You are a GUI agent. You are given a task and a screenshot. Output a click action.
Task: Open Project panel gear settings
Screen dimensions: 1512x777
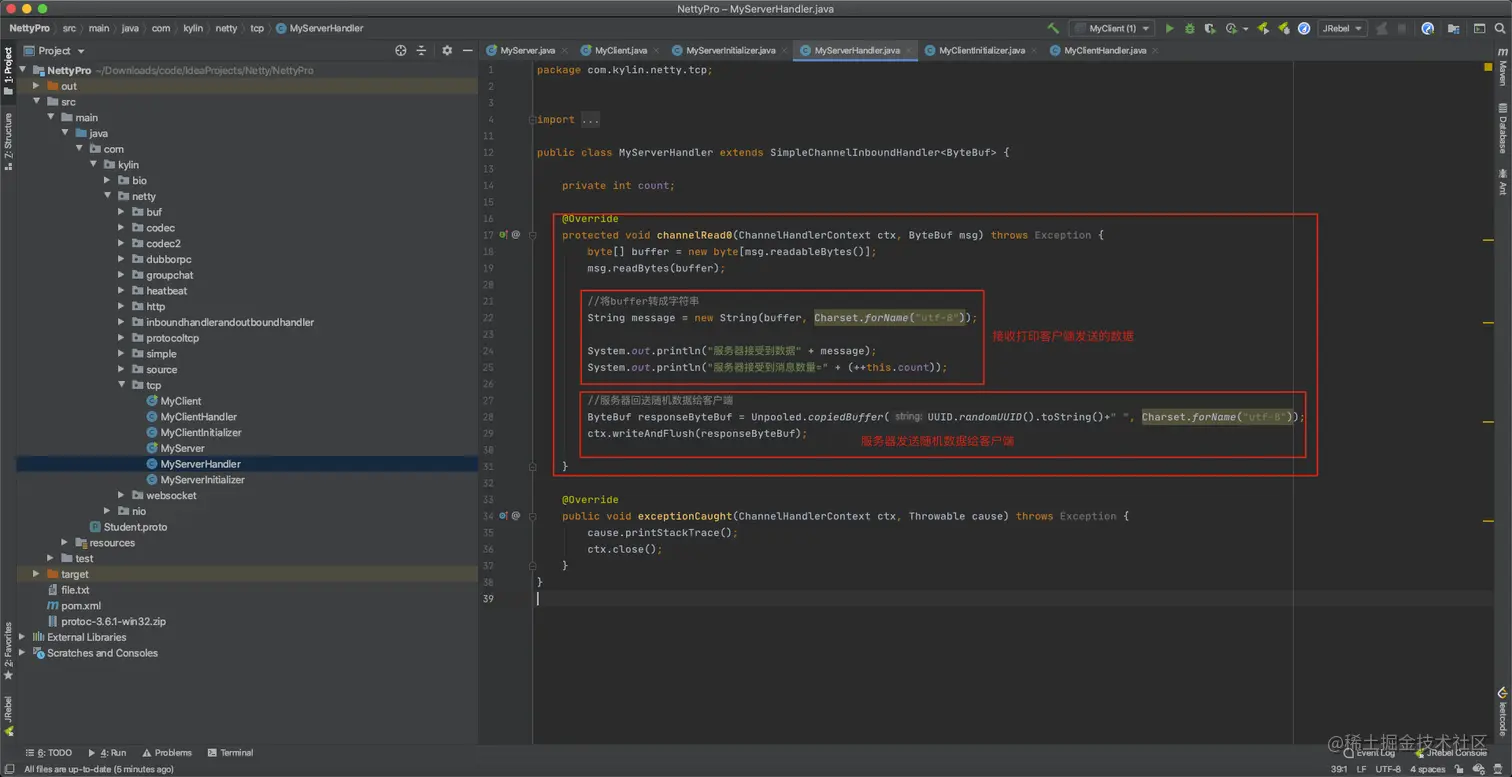point(447,50)
